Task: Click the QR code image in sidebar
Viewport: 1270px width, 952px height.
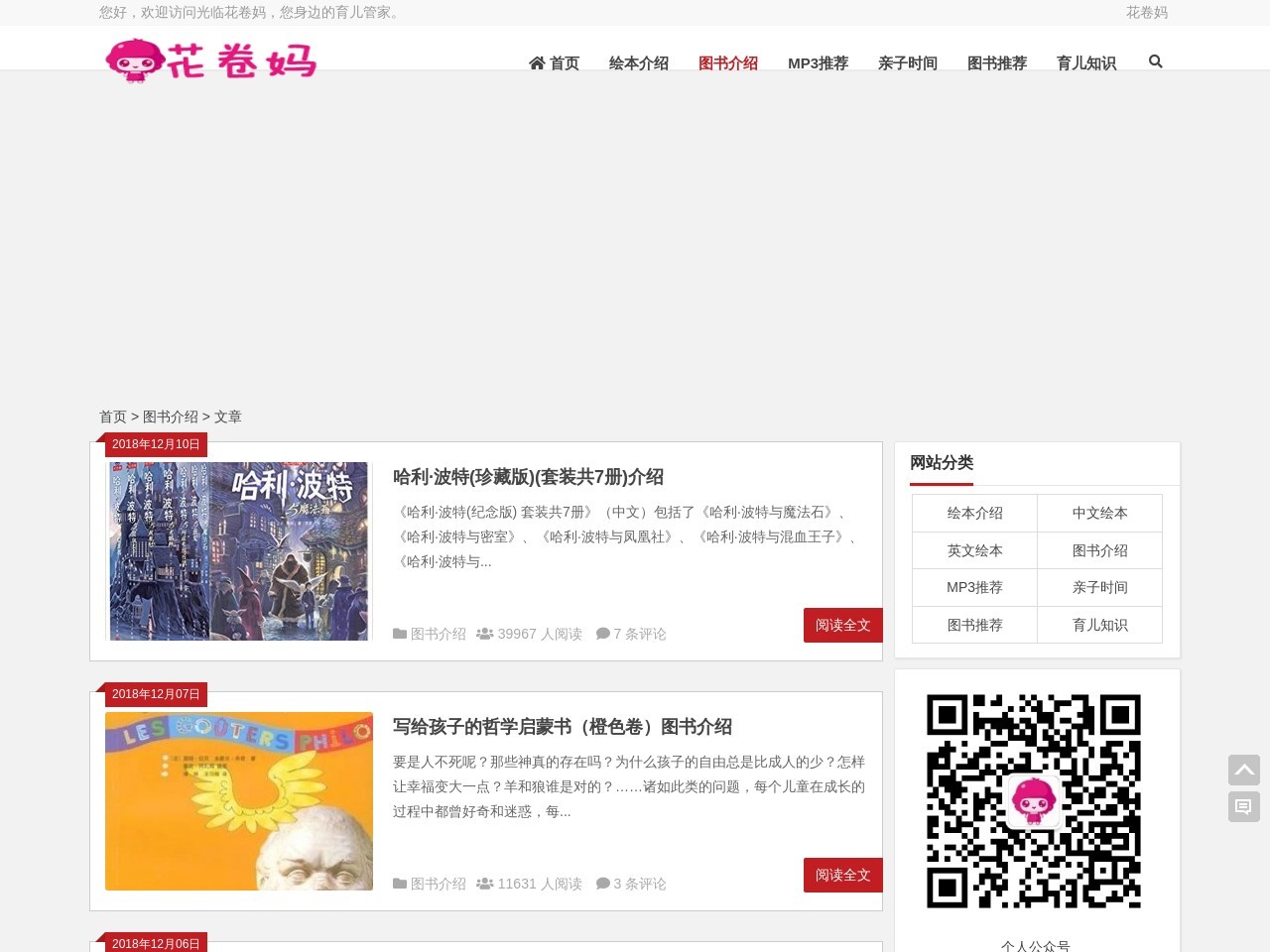Action: point(1033,800)
